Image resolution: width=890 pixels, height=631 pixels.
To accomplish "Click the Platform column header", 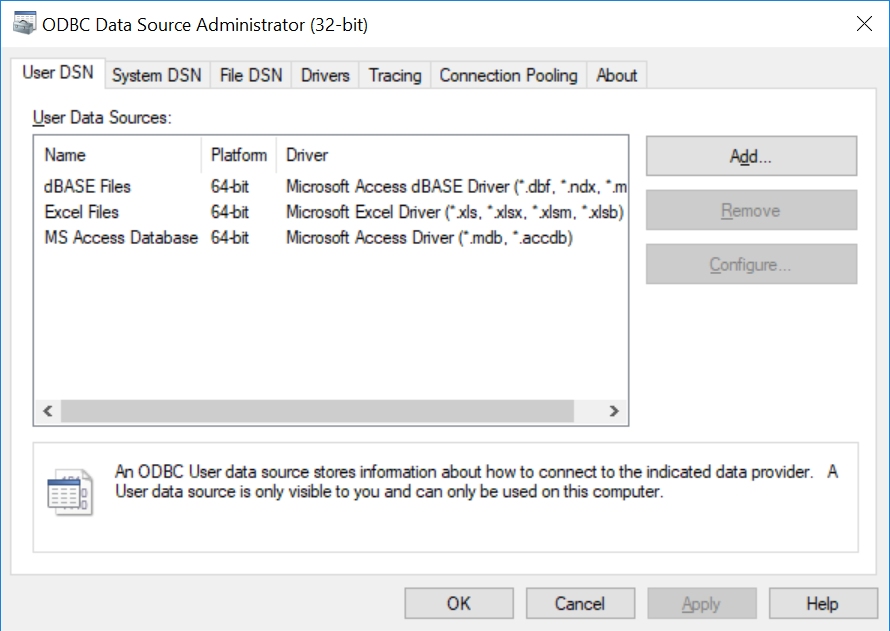I will pyautogui.click(x=239, y=155).
